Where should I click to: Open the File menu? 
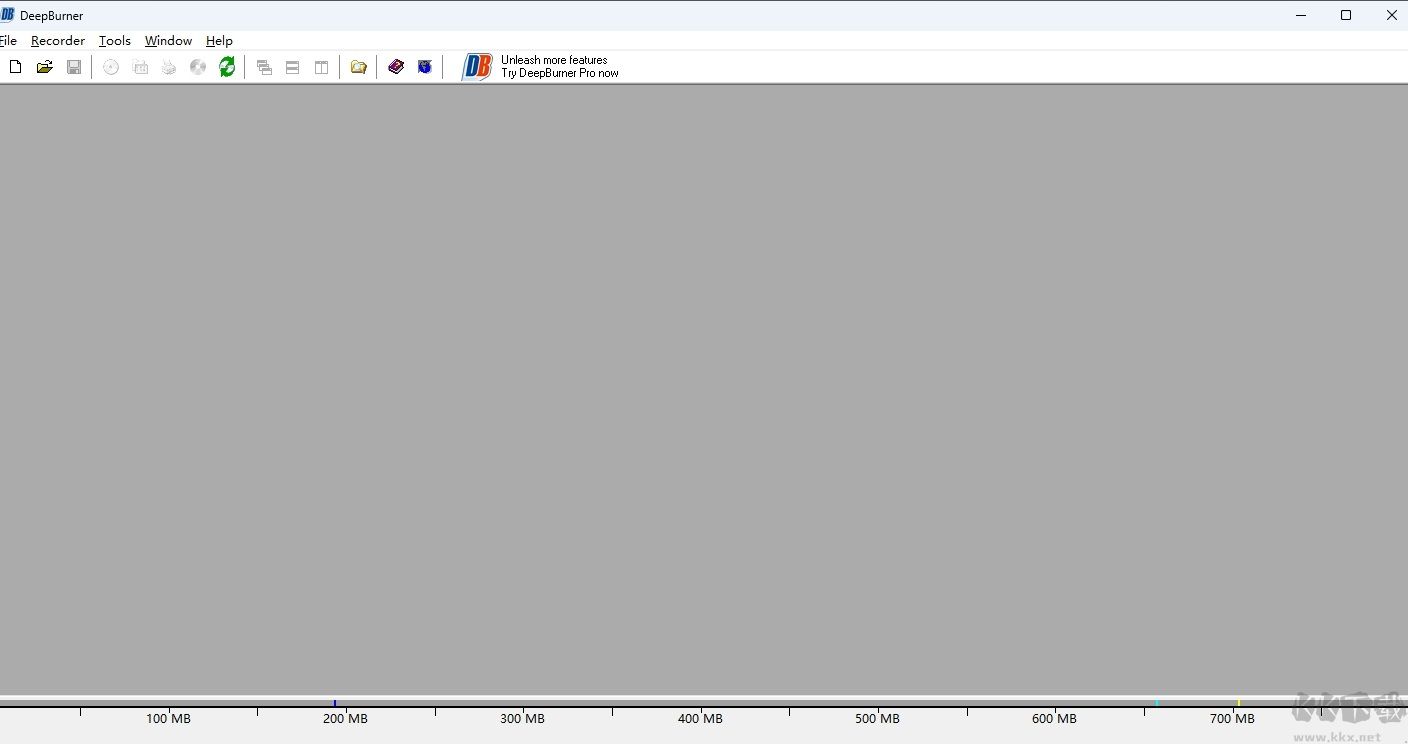click(8, 41)
